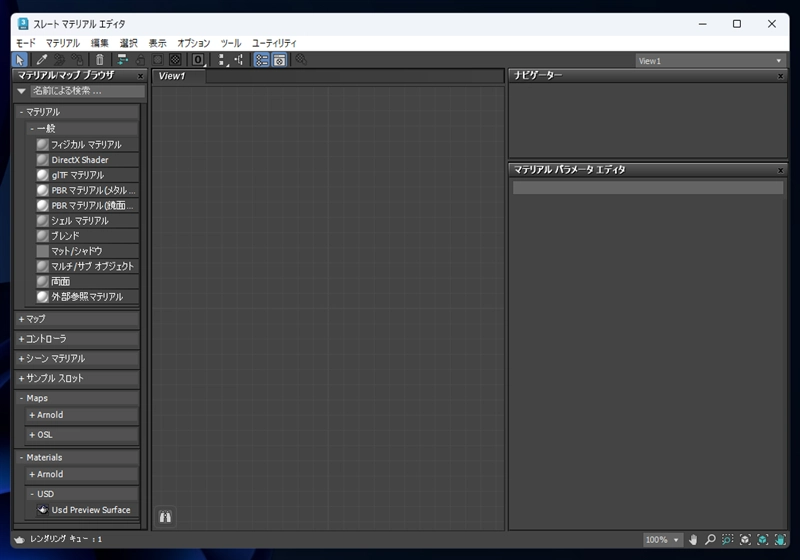Collapse the USD subgroup

pos(82,494)
